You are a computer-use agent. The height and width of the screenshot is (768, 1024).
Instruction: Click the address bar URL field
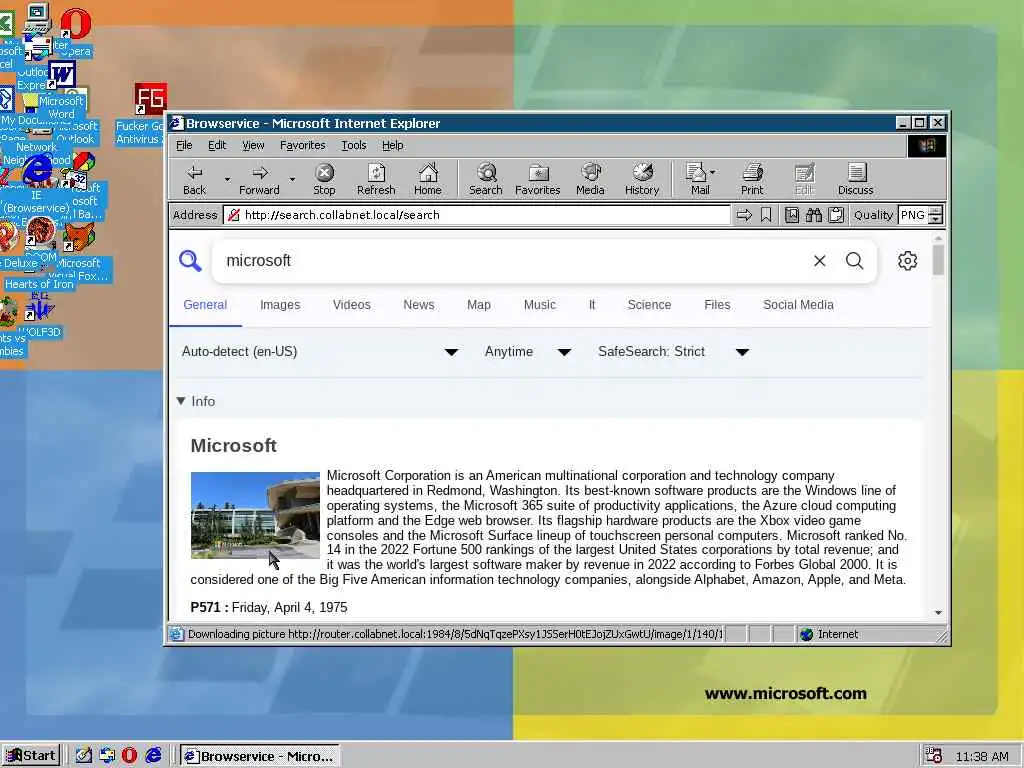(x=477, y=215)
